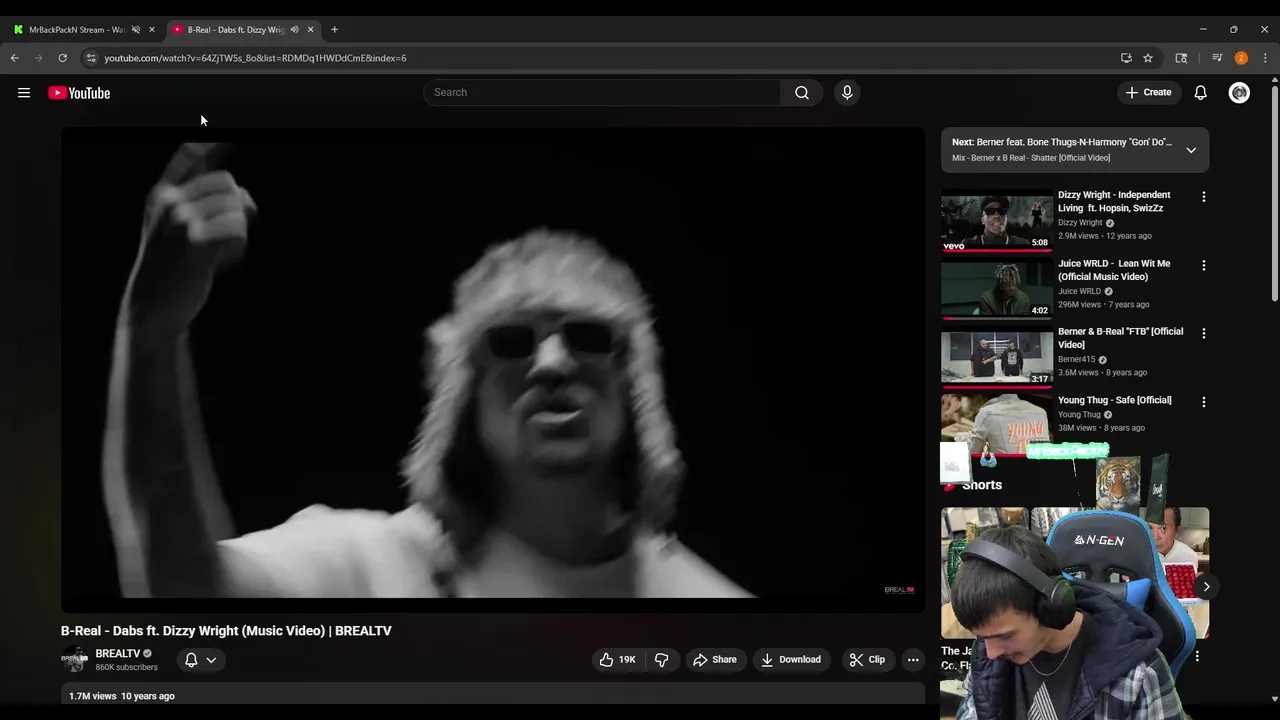
Task: Go back in browser history
Action: click(14, 58)
